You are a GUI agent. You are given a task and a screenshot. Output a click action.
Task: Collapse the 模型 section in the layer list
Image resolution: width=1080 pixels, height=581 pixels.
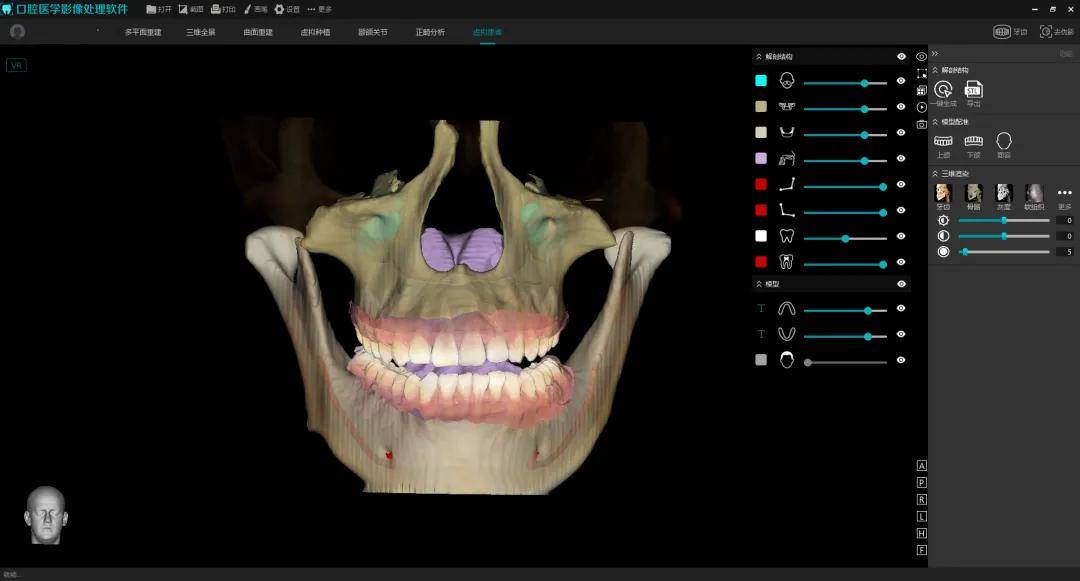[x=759, y=284]
